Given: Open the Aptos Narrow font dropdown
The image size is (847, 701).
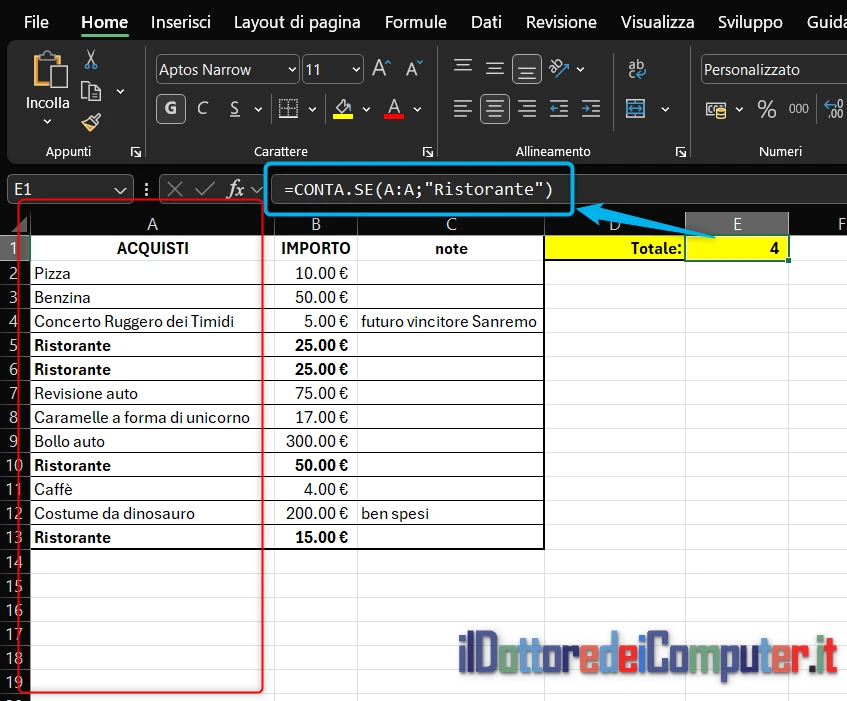Looking at the screenshot, I should [x=292, y=69].
